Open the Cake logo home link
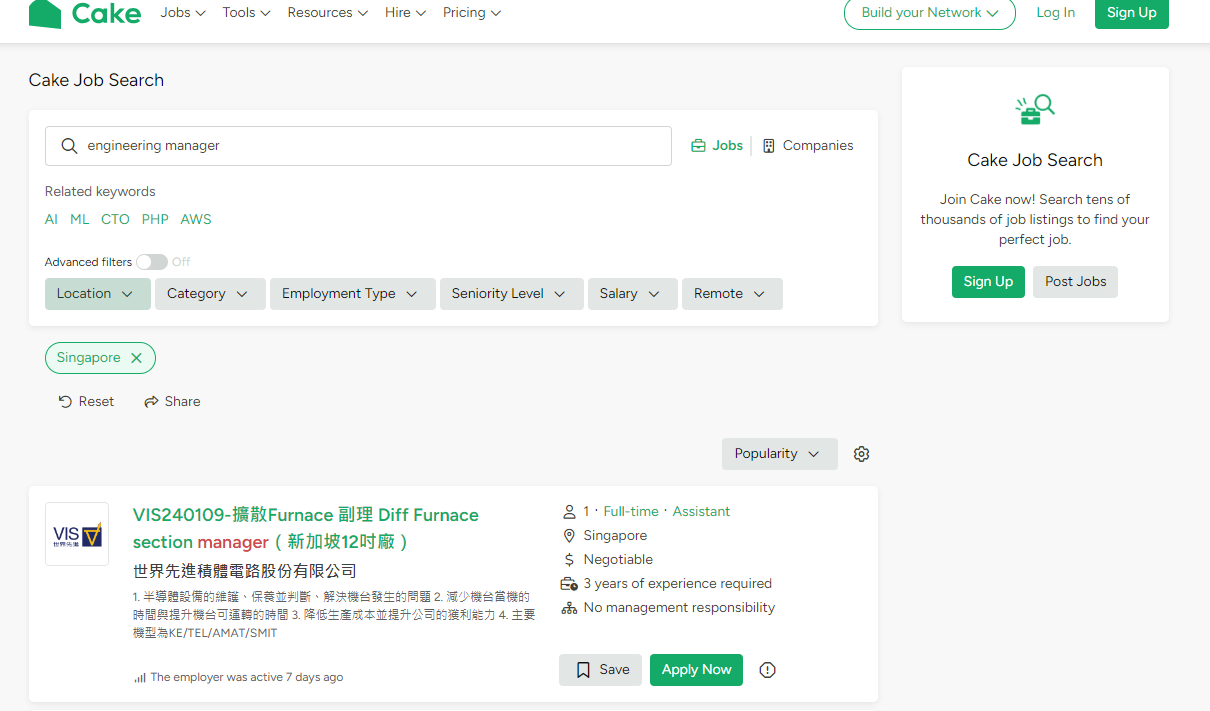This screenshot has width=1210, height=711. pyautogui.click(x=85, y=13)
